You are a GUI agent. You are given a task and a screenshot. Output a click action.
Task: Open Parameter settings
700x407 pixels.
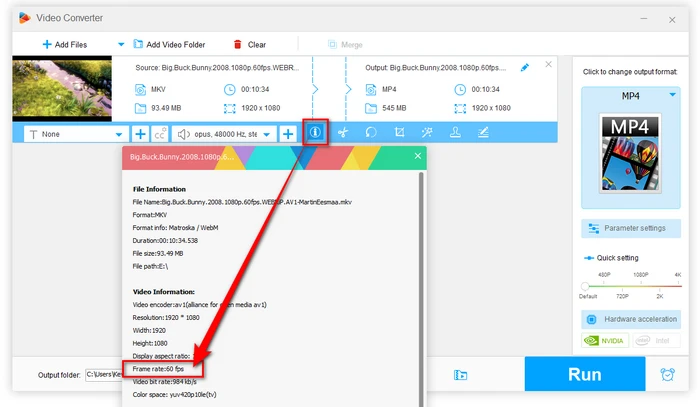pyautogui.click(x=629, y=228)
